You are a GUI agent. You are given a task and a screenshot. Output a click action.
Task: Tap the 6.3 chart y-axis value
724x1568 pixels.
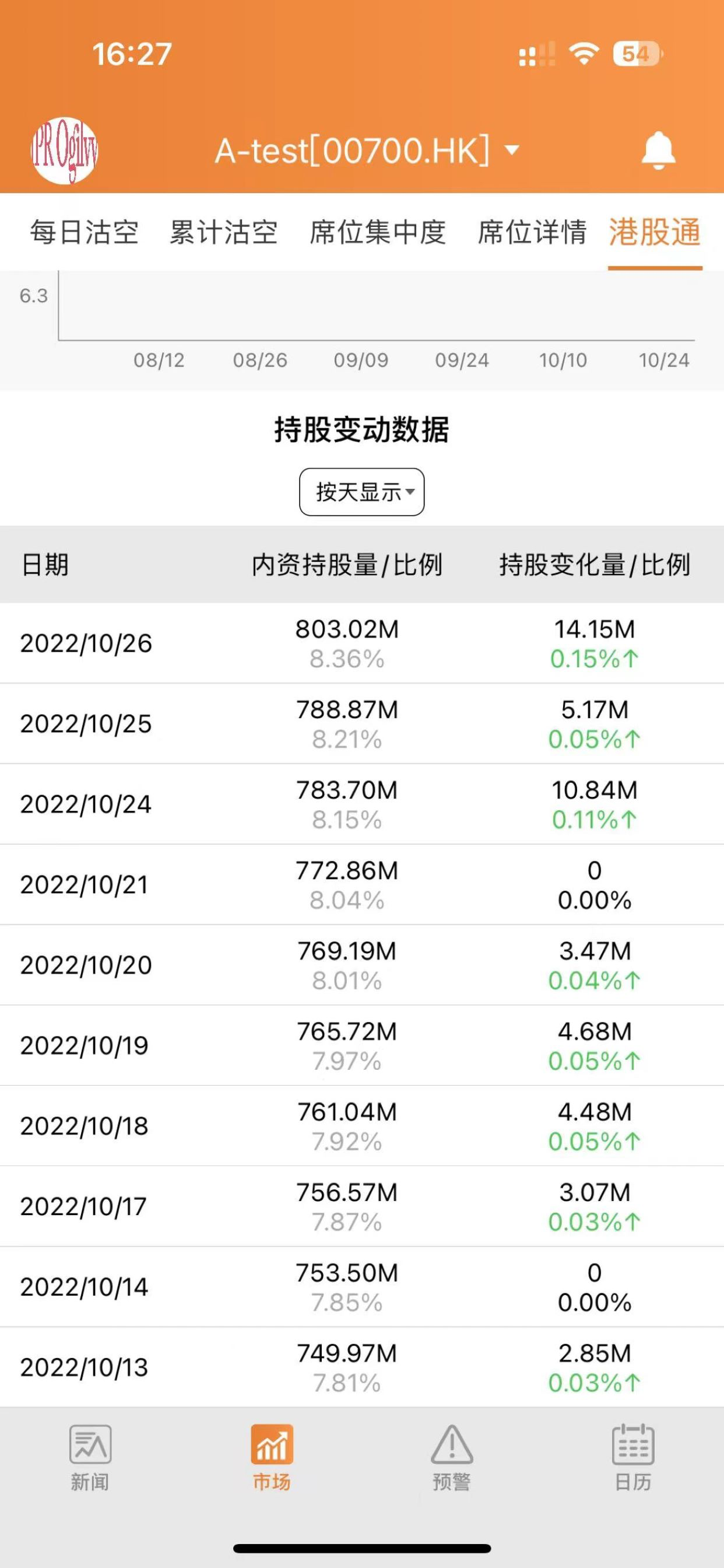[x=33, y=295]
